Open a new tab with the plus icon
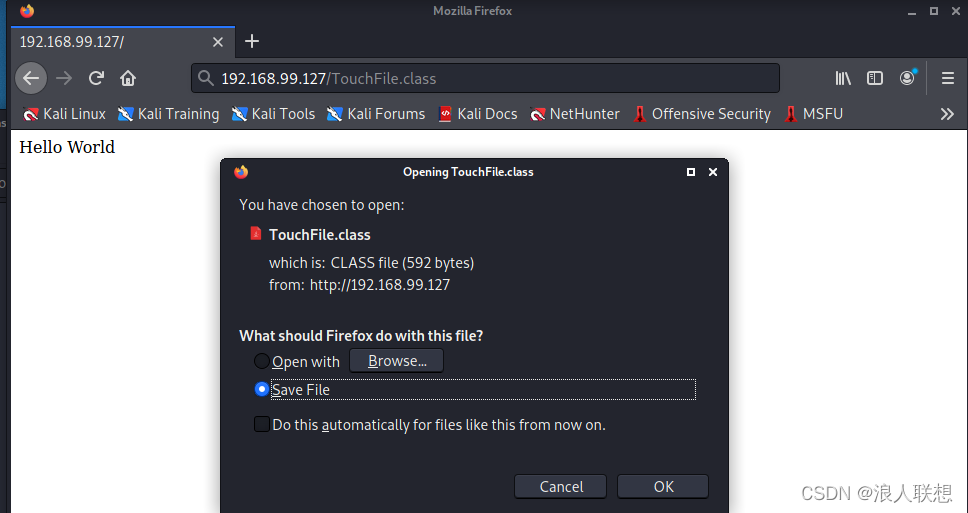Screen dimensions: 968x513 [252, 41]
